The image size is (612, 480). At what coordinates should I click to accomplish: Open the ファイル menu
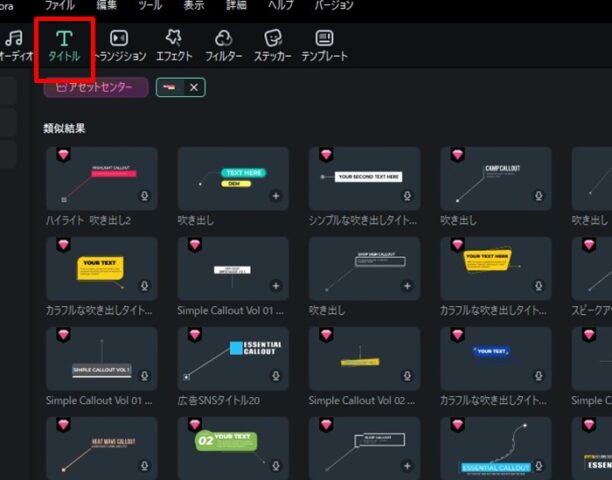pos(59,6)
